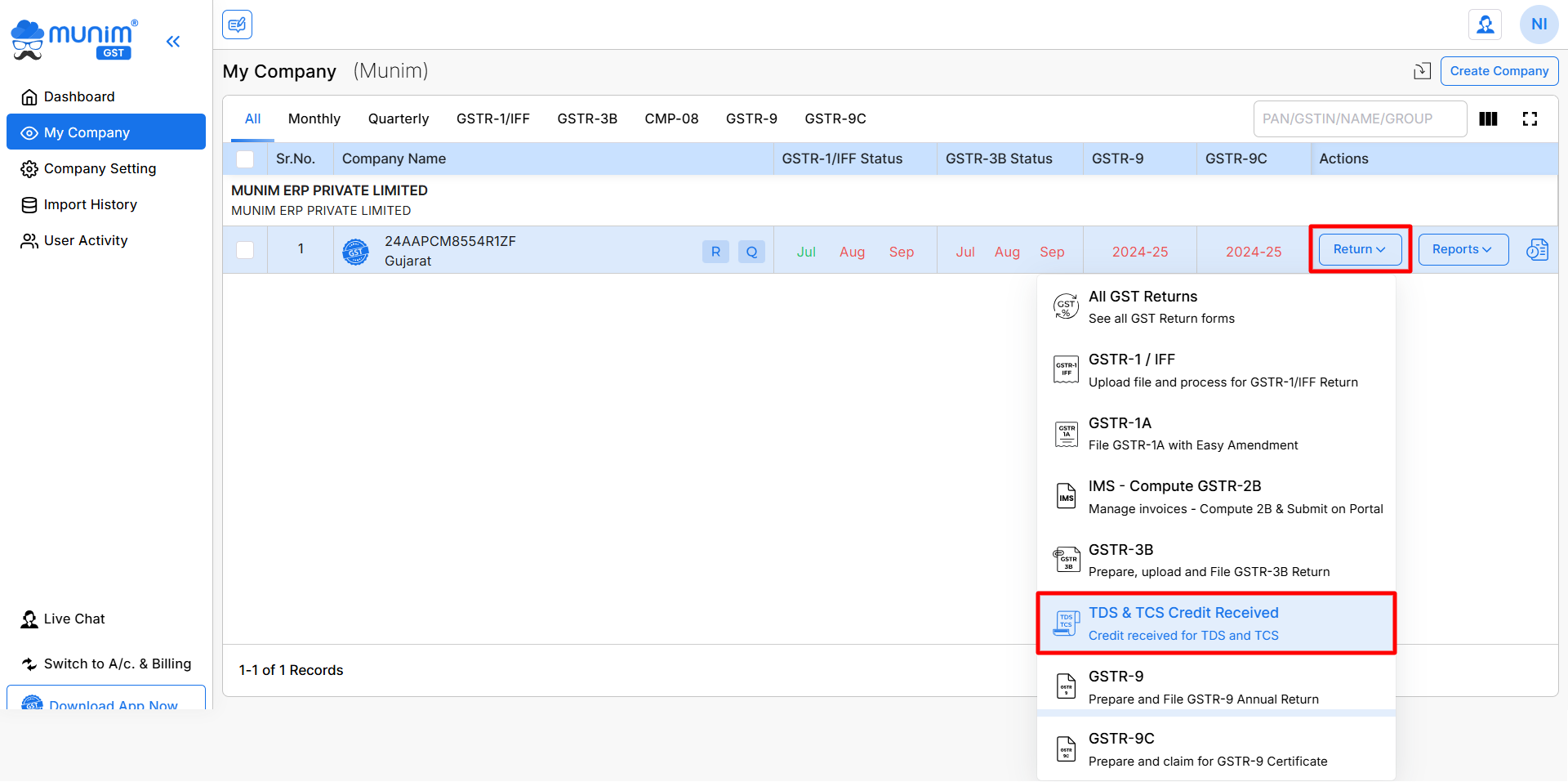Click the MUNIM ERP PRIVATE LIMITED group row

(890, 200)
